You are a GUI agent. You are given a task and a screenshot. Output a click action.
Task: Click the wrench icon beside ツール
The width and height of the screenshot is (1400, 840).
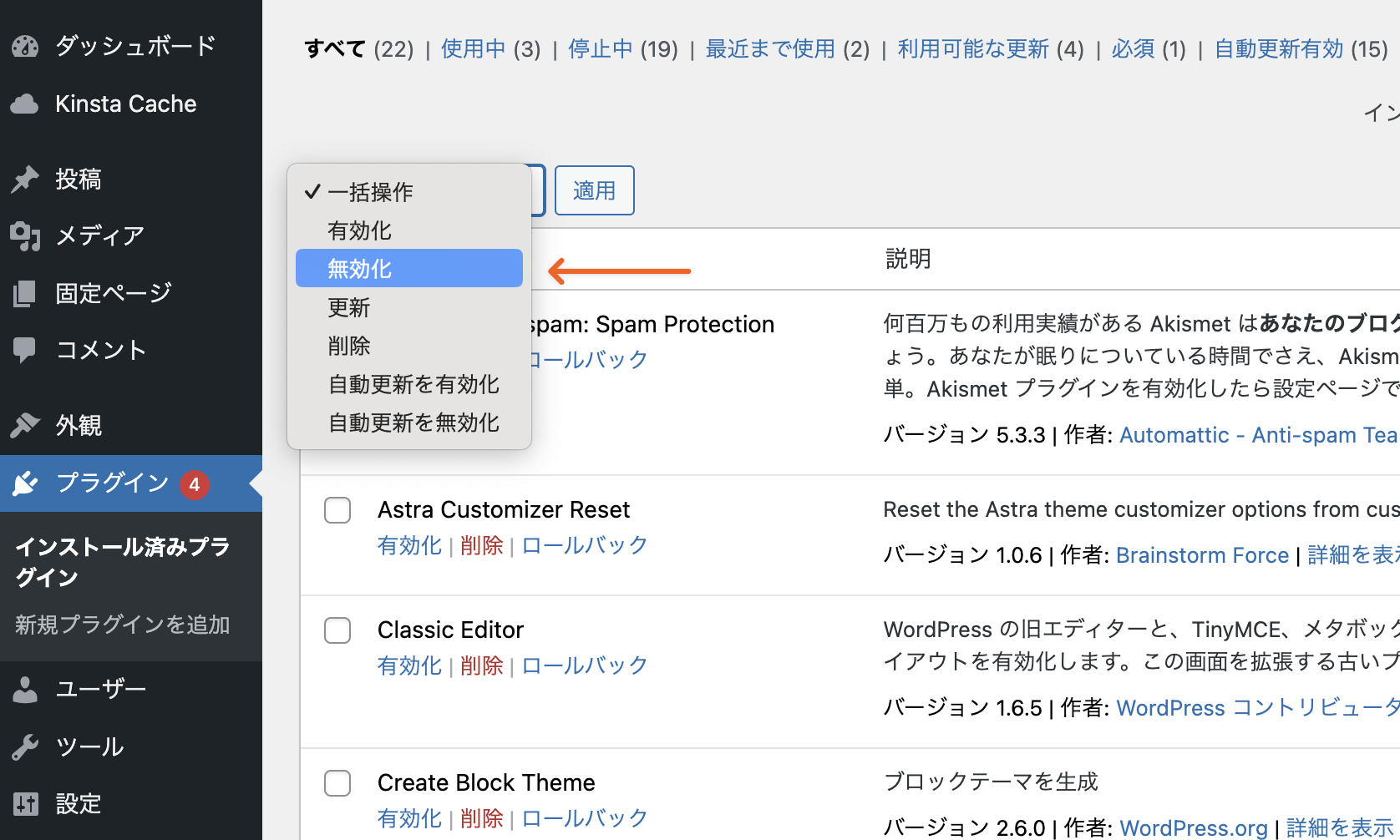tap(25, 746)
